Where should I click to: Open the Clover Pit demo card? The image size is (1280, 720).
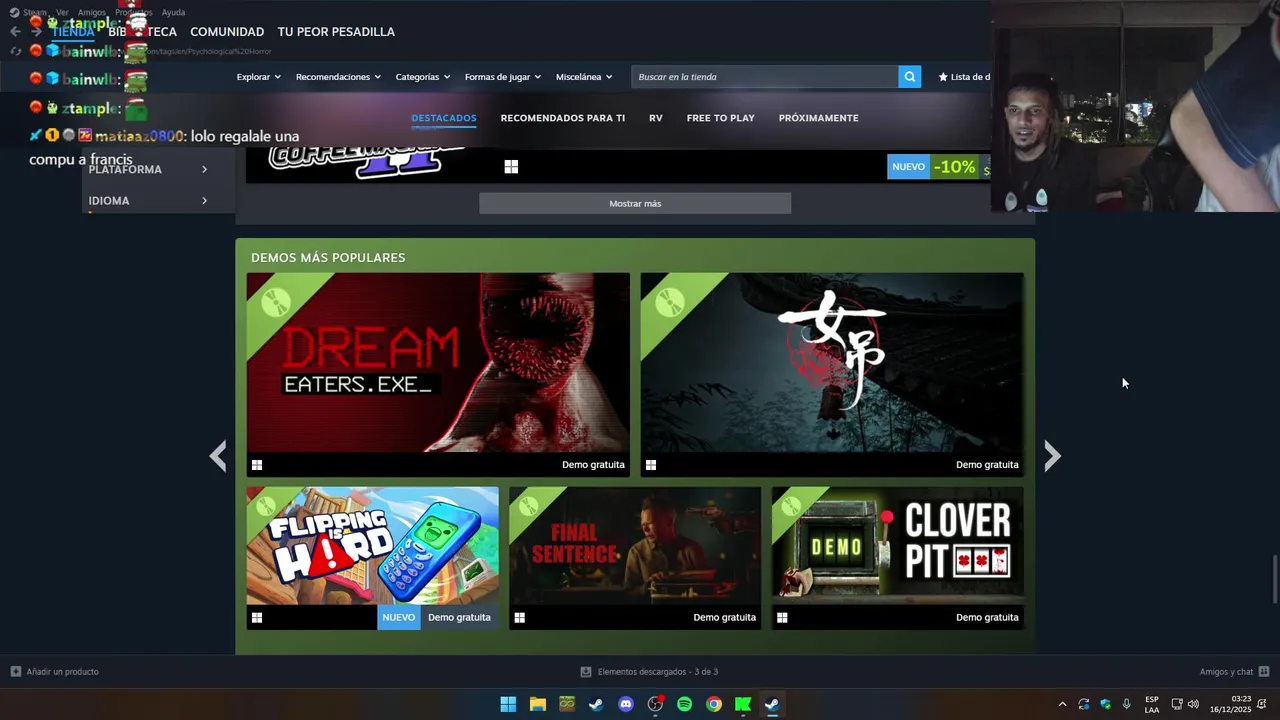(x=898, y=558)
